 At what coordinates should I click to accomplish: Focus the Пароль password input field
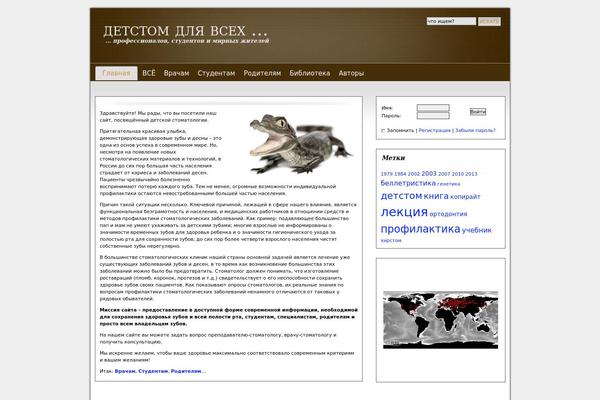click(x=433, y=115)
